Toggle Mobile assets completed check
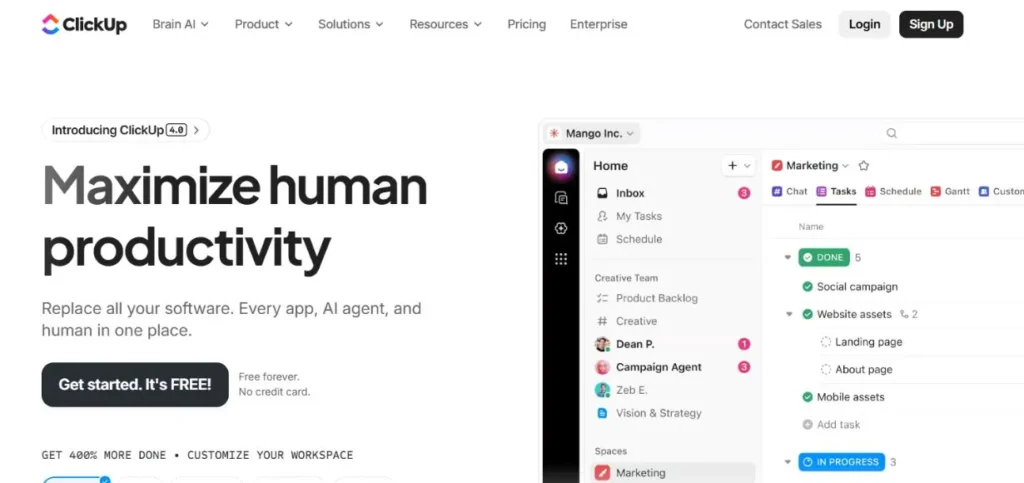Screen dimensions: 1024x483 (x=807, y=397)
